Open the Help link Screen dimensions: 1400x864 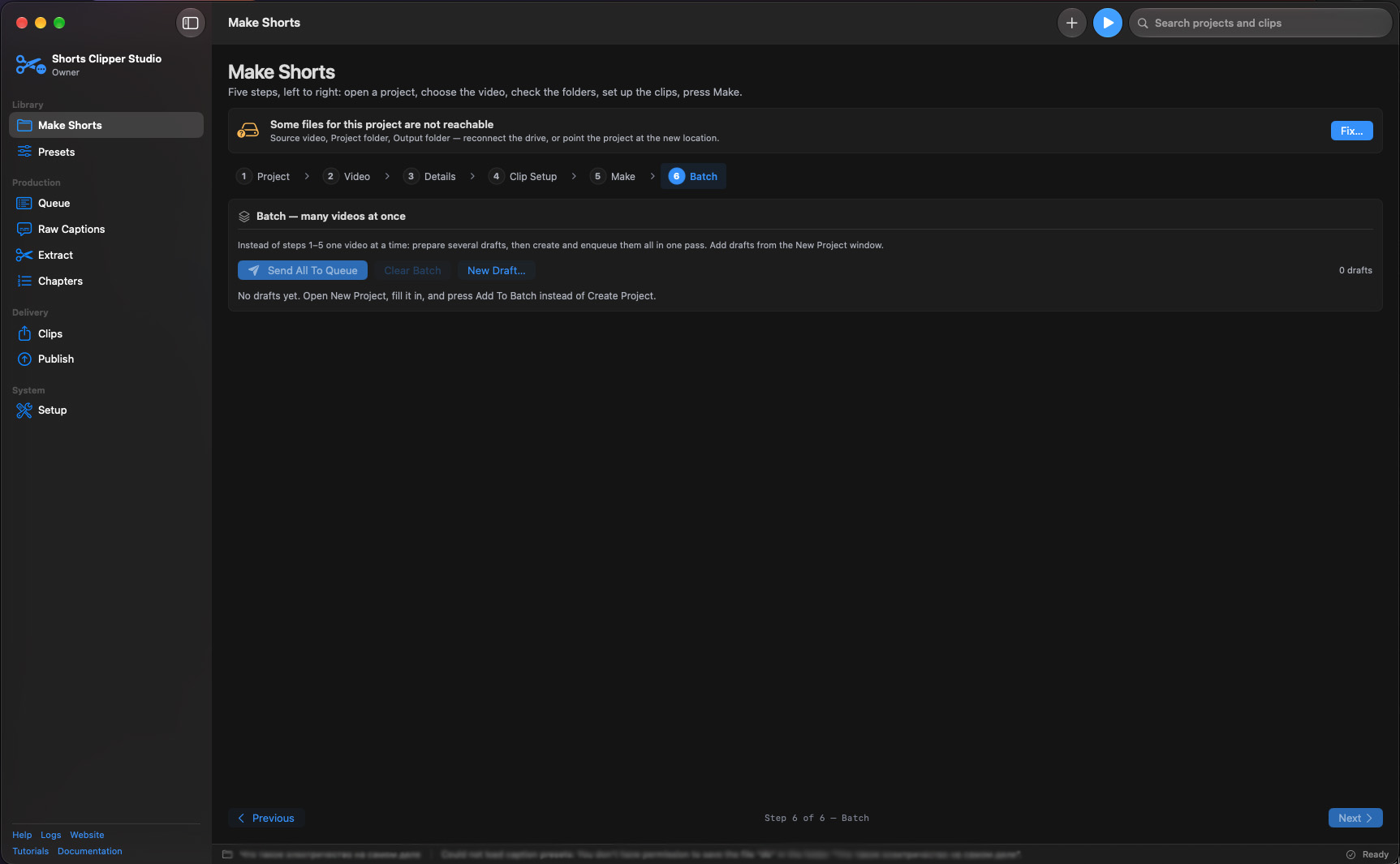point(22,835)
